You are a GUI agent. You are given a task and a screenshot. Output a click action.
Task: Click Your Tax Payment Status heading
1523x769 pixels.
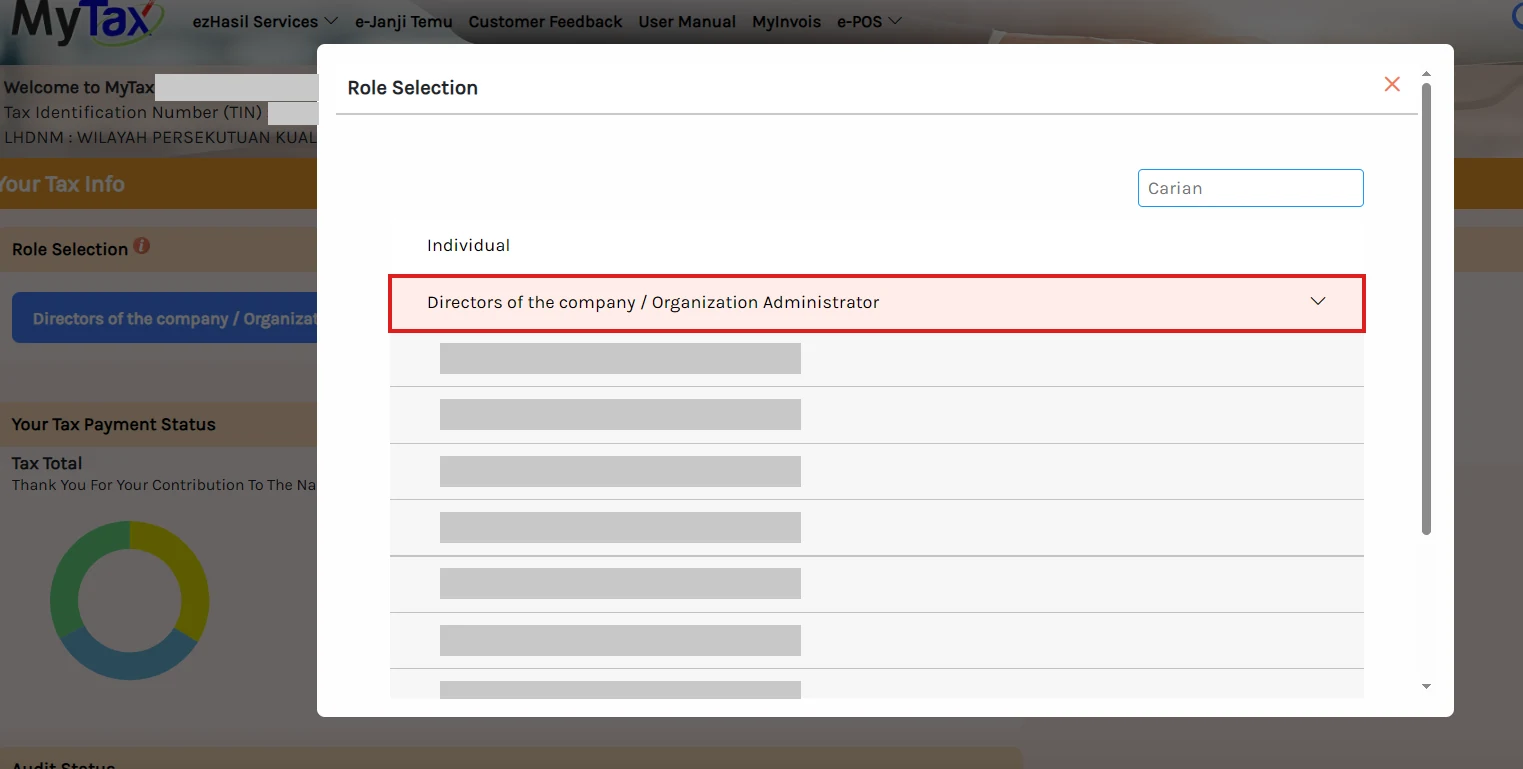(x=114, y=424)
